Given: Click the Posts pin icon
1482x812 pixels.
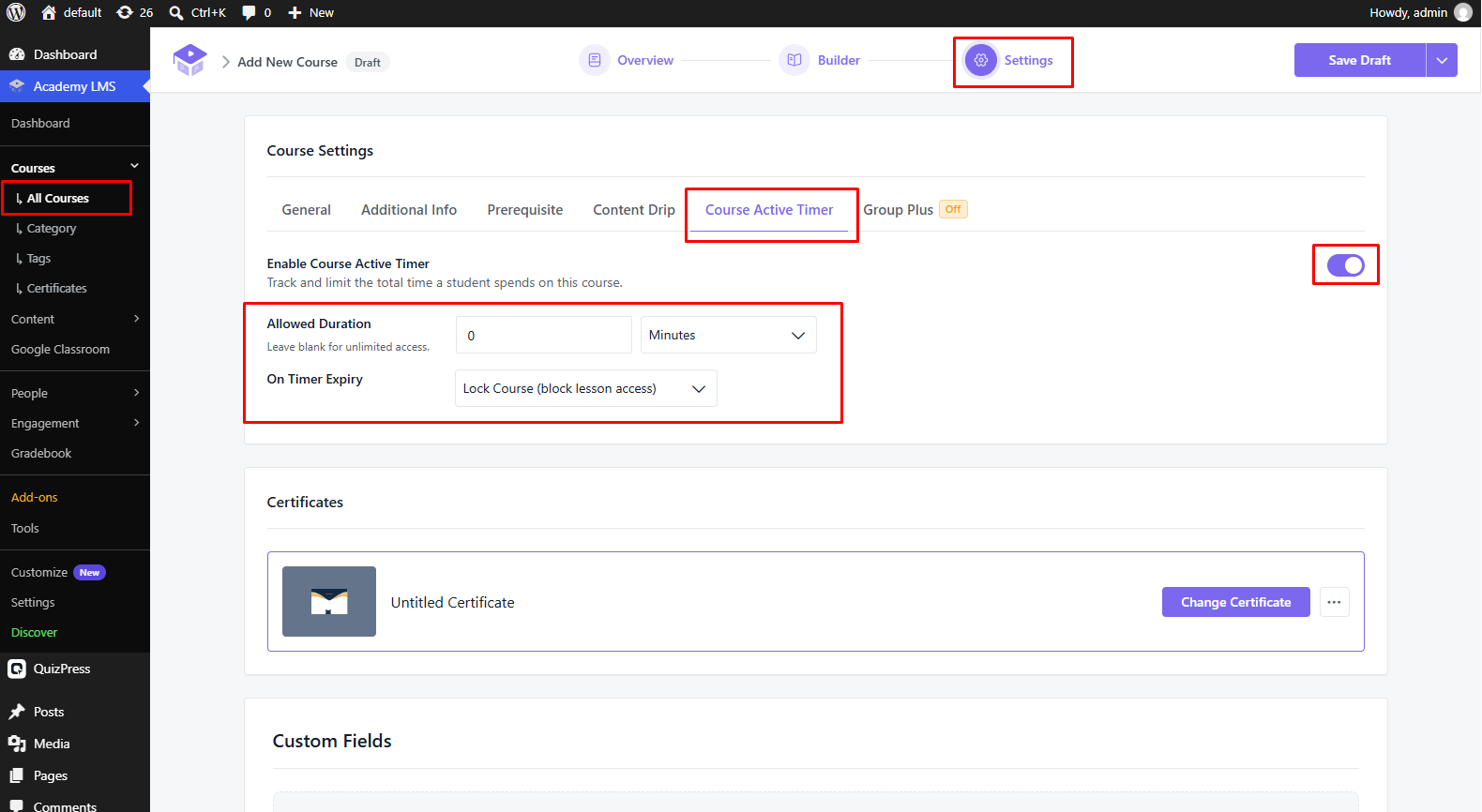Looking at the screenshot, I should point(17,712).
